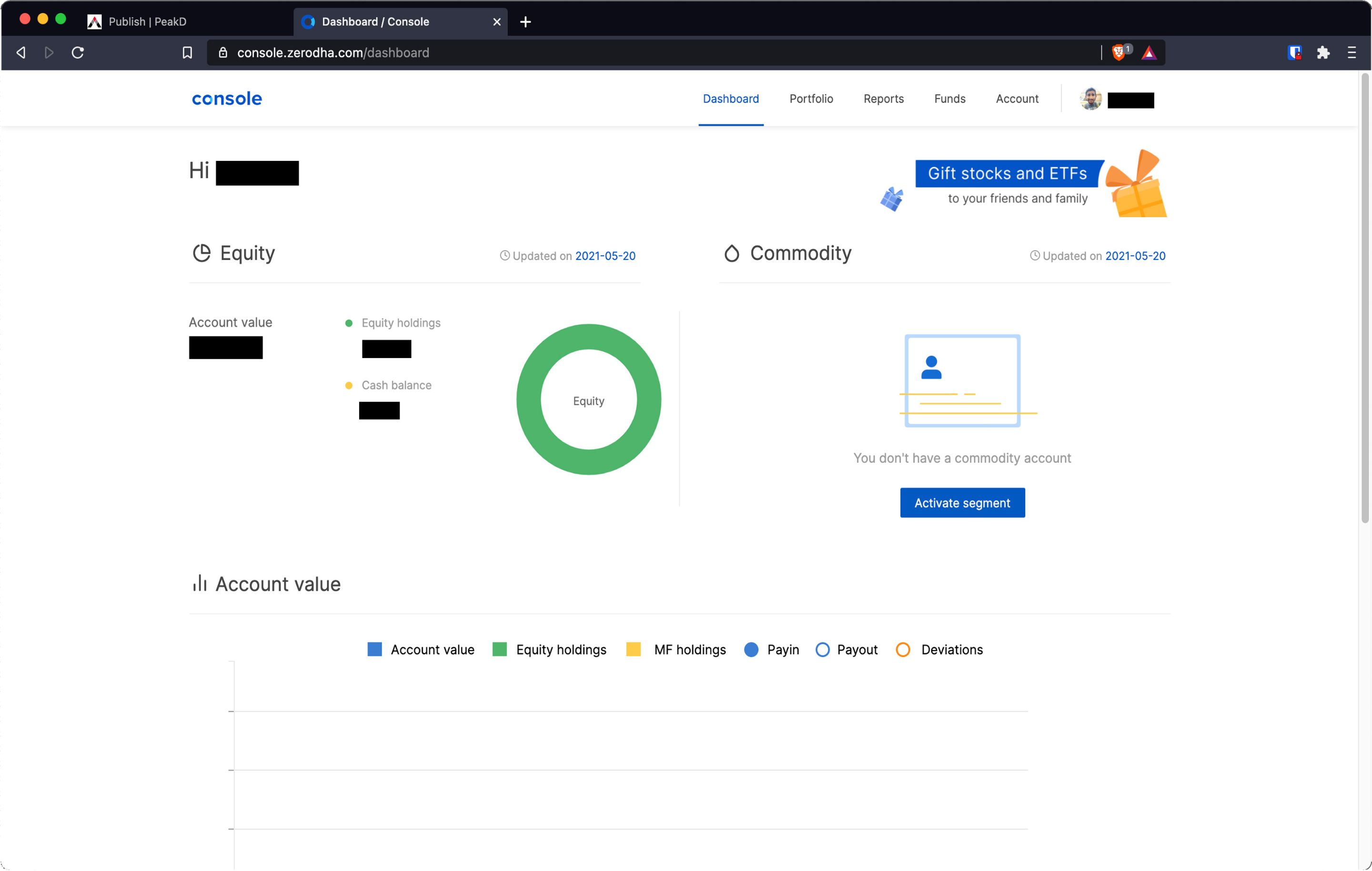Click the user profile avatar

click(x=1090, y=99)
